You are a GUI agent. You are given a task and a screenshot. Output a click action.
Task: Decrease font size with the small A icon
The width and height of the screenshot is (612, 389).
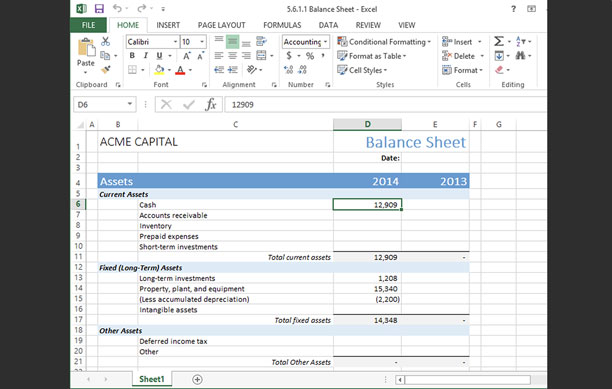pos(201,56)
